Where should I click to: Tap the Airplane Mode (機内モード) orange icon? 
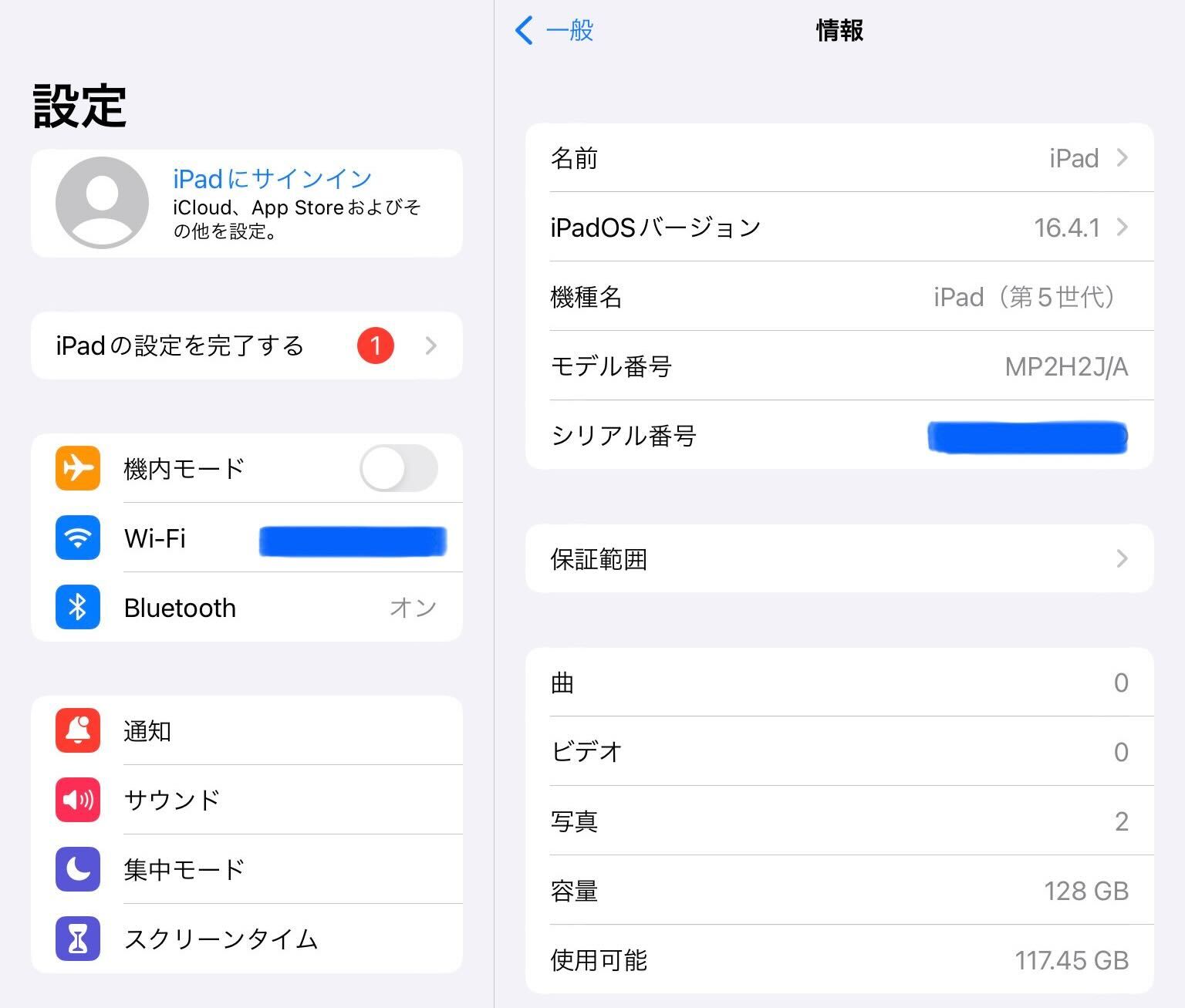78,468
